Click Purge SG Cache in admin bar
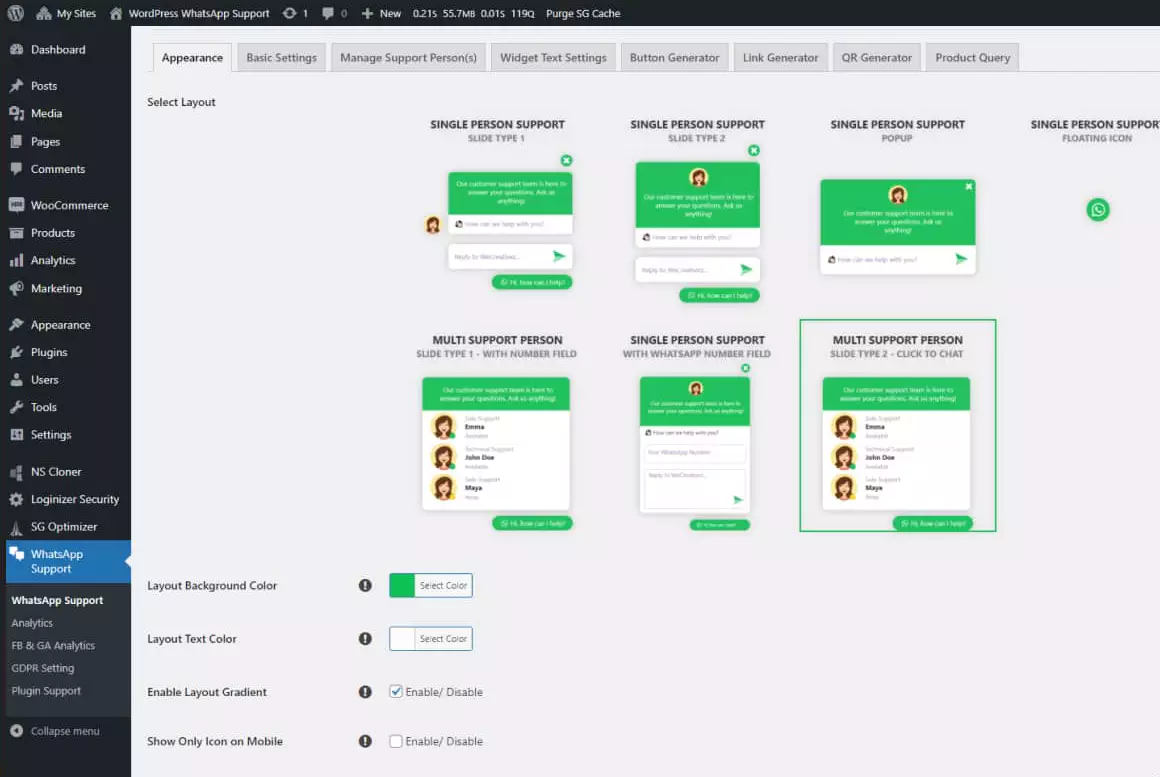The width and height of the screenshot is (1160, 777). click(x=583, y=13)
